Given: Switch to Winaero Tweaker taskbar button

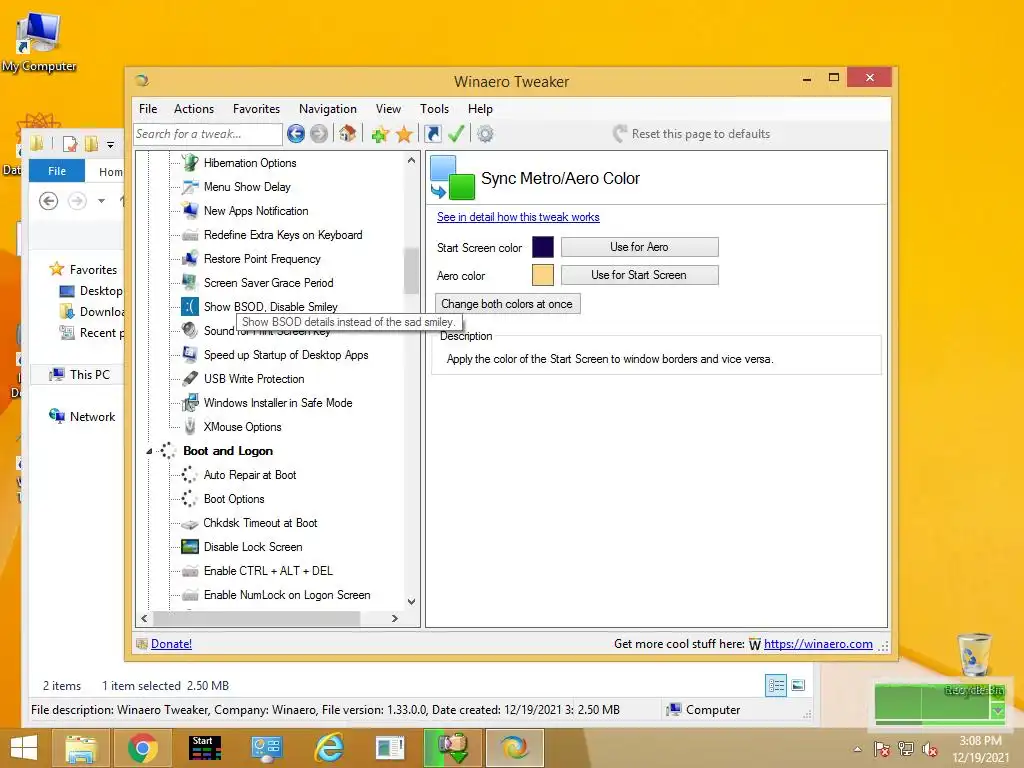Looking at the screenshot, I should 515,748.
